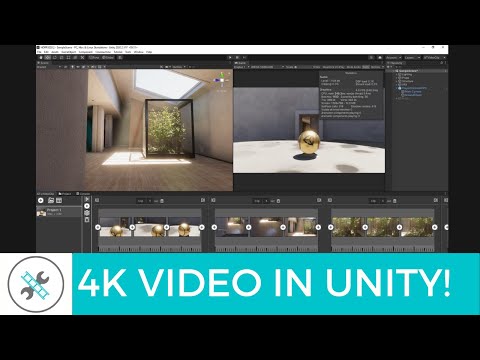The image size is (480, 360).
Task: Open the Game view Gizmos dropdown
Action: (x=377, y=67)
